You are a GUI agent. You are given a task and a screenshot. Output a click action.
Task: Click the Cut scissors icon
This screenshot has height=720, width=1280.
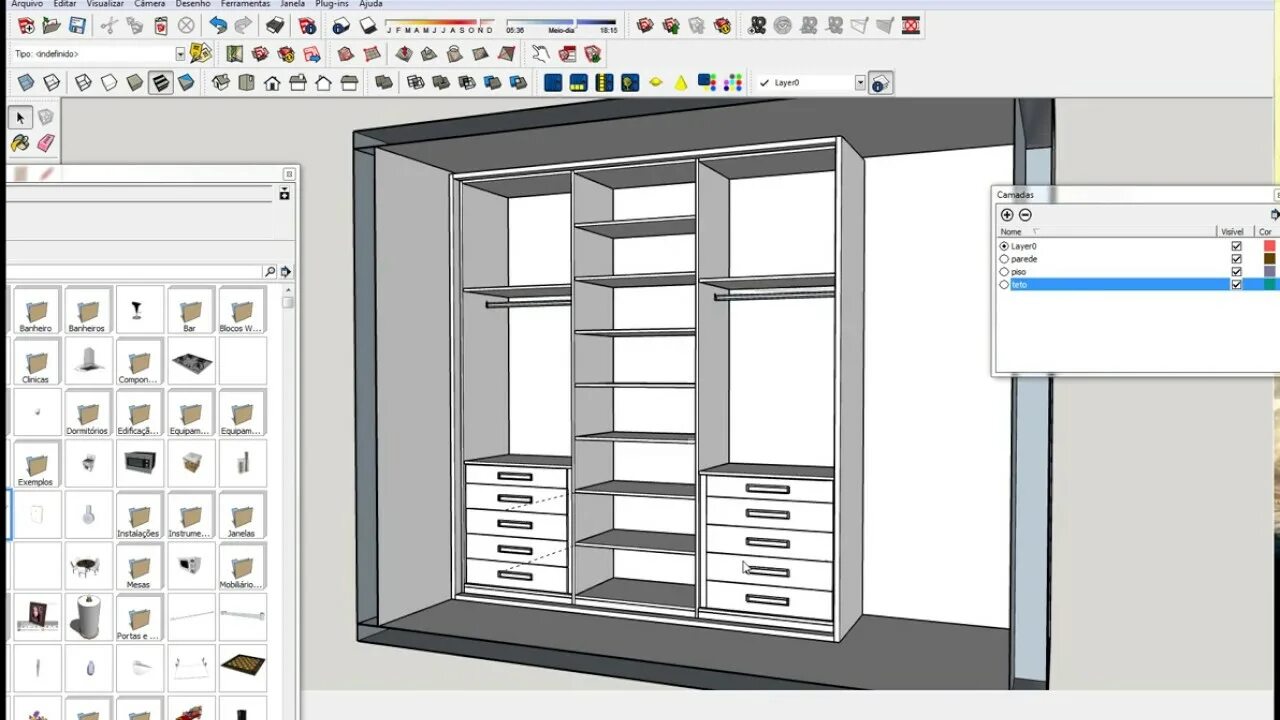109,26
